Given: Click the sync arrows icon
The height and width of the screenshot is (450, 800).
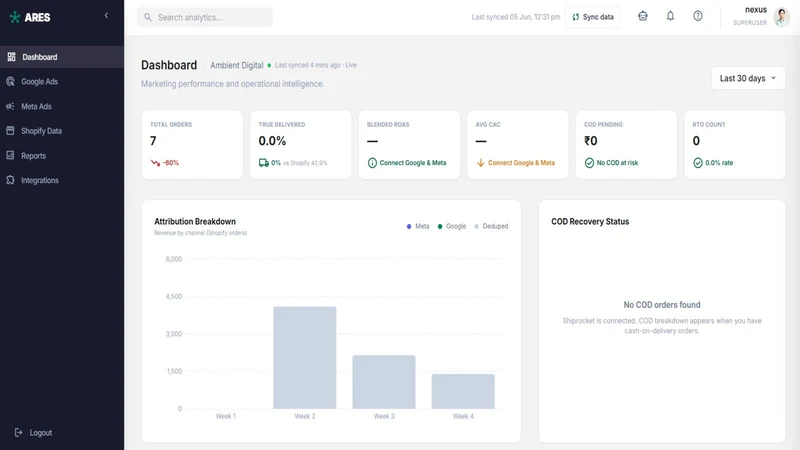Looking at the screenshot, I should coord(576,17).
